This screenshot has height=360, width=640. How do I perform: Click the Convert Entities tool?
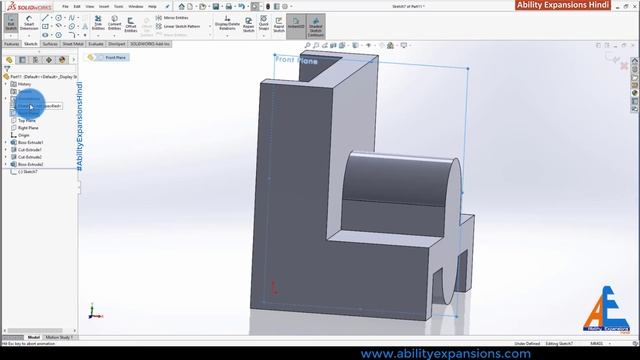tap(114, 23)
